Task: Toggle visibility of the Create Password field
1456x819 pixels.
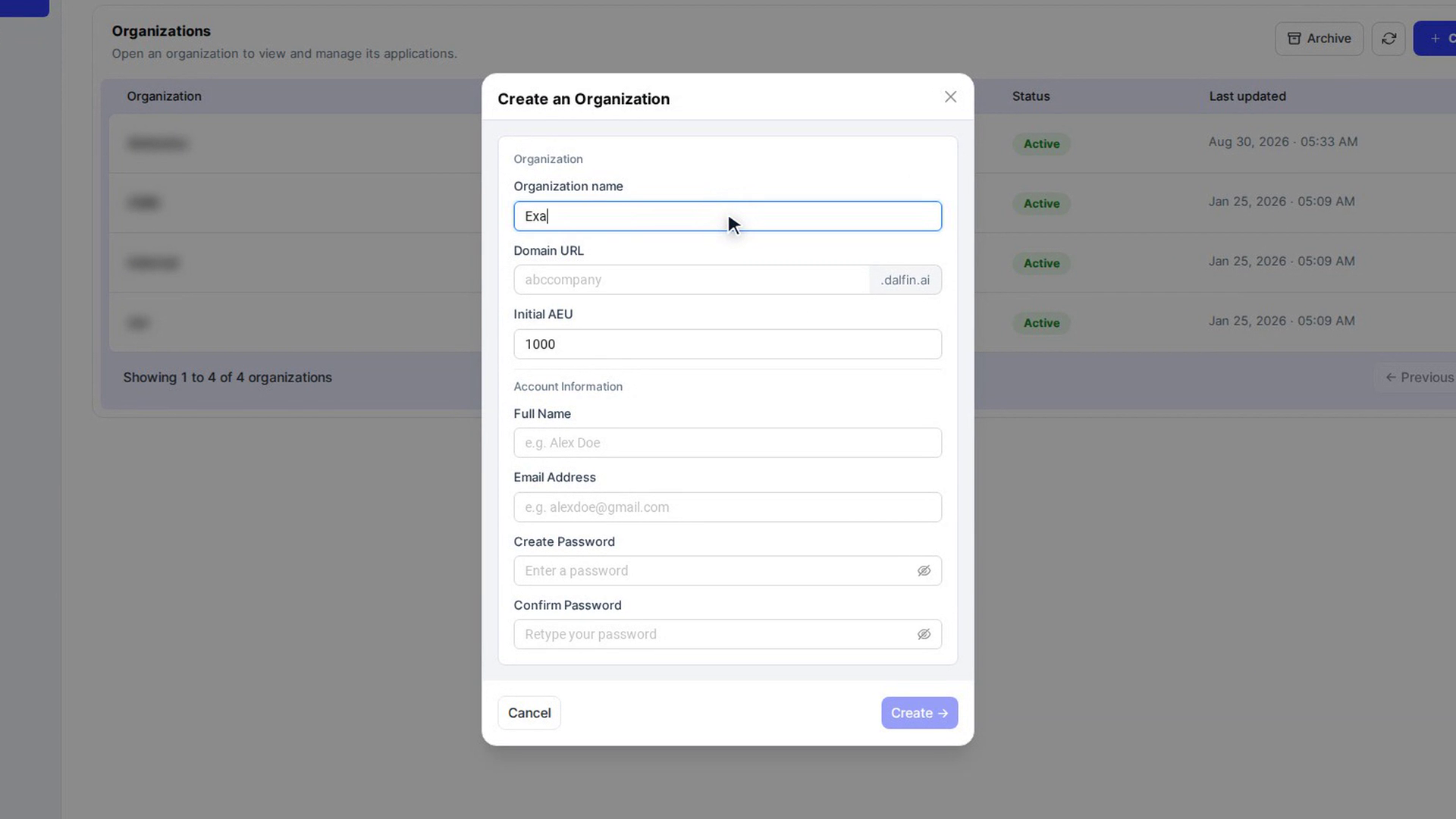Action: point(924,571)
